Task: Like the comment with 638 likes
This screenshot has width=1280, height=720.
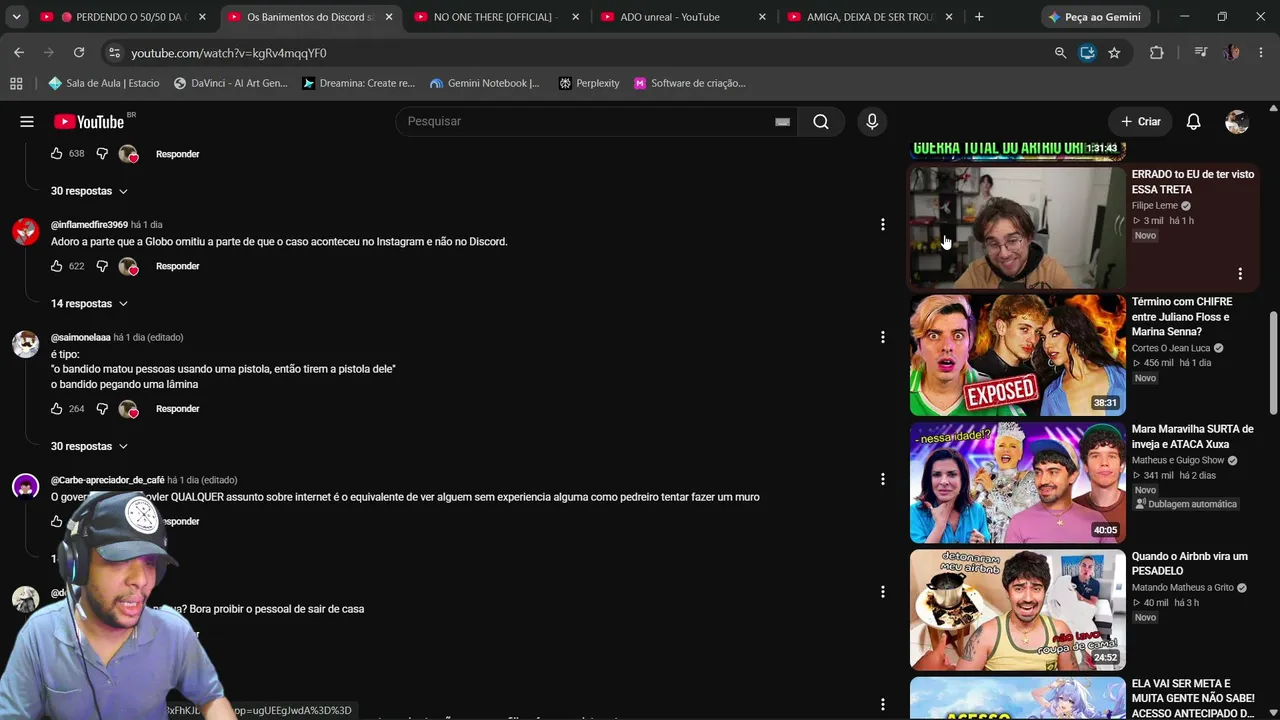Action: [57, 154]
